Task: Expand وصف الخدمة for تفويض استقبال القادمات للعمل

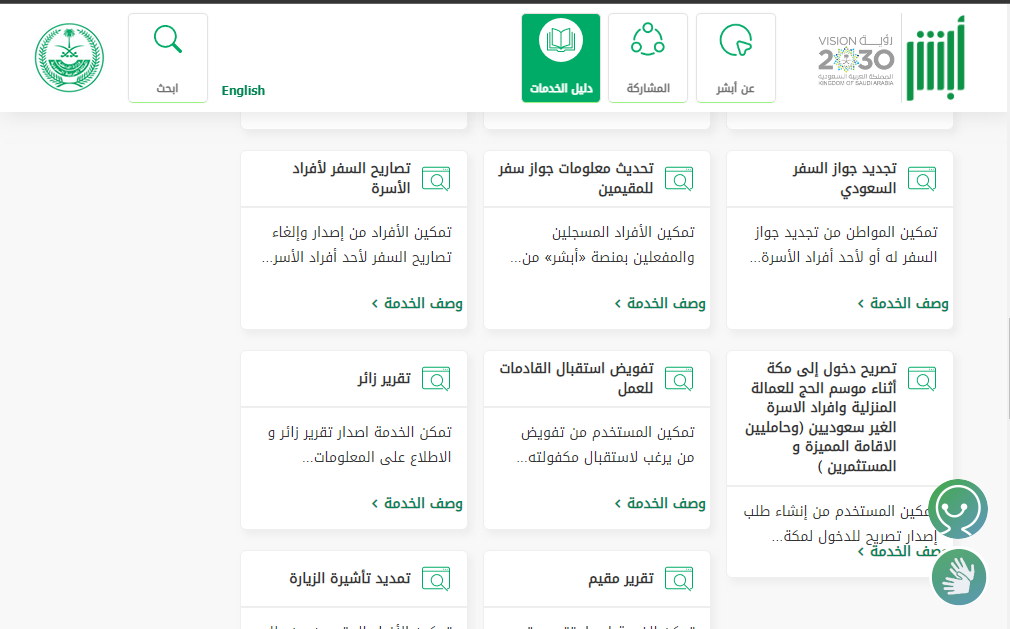Action: coord(660,503)
